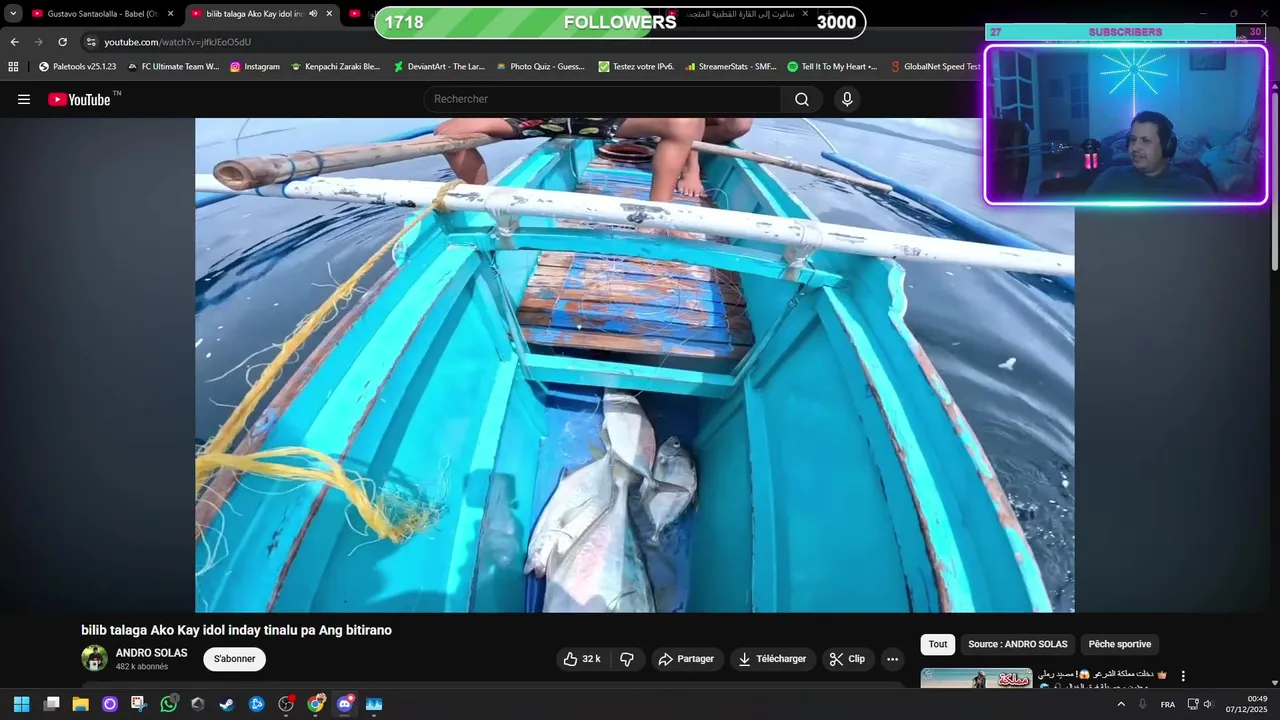This screenshot has width=1280, height=720.
Task: Click the FRA language indicator
Action: coord(1168,704)
